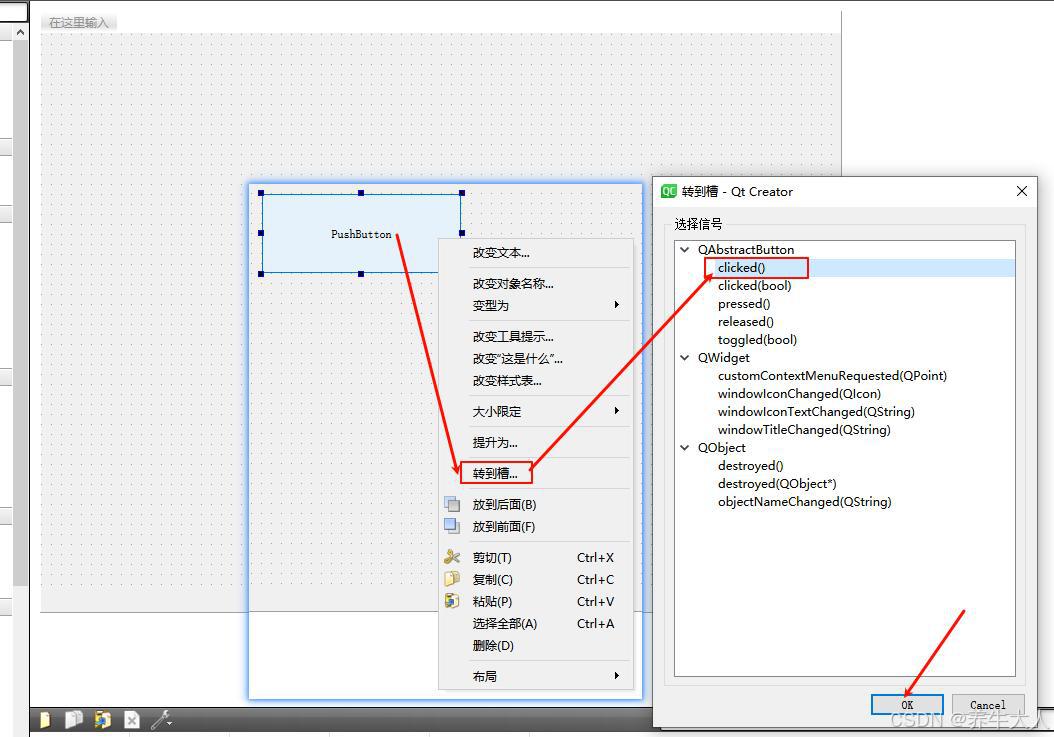Collapse the QObject signal group
This screenshot has height=737, width=1054.
tap(685, 448)
